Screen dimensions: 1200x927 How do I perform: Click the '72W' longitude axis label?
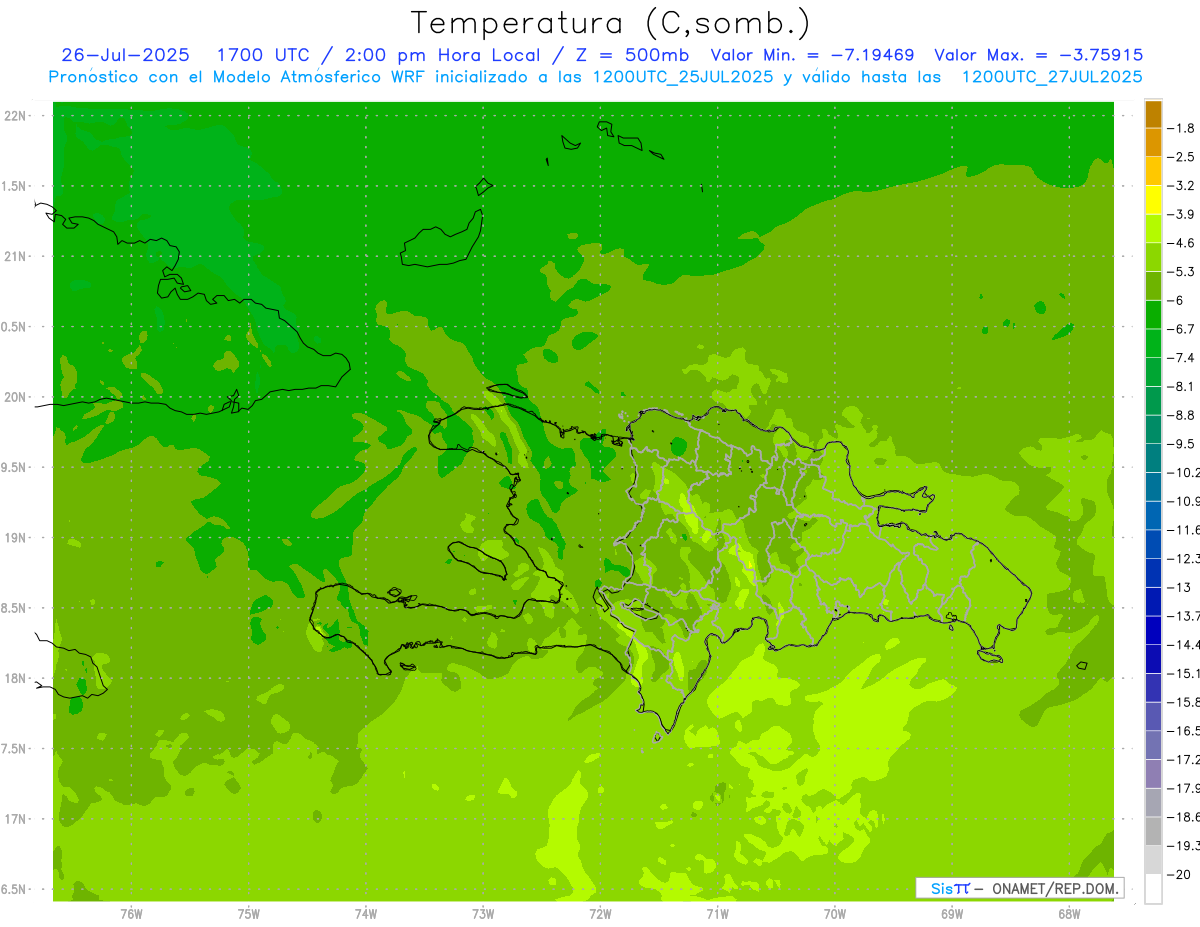click(x=601, y=914)
